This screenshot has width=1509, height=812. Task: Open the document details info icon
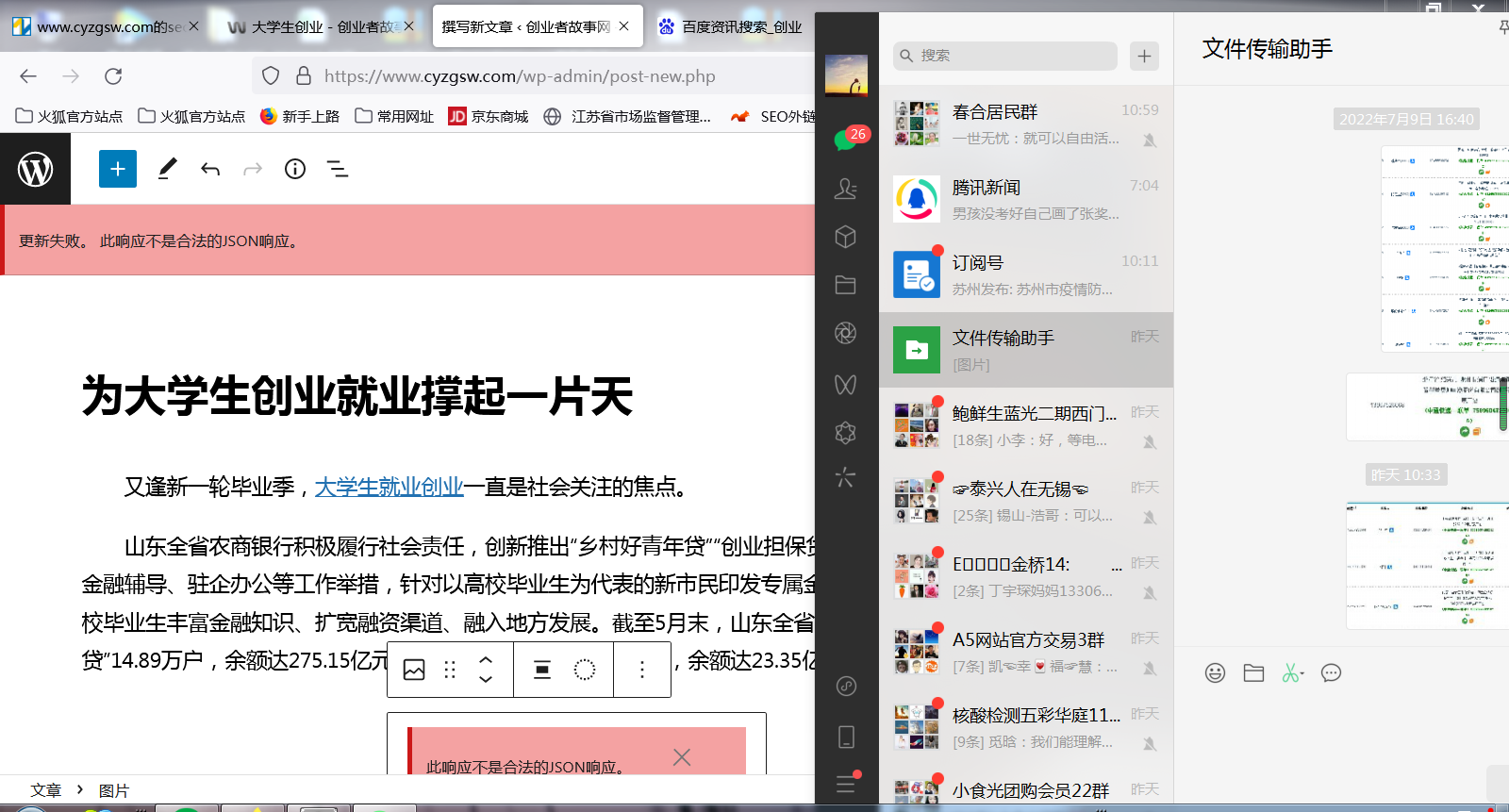(x=295, y=169)
